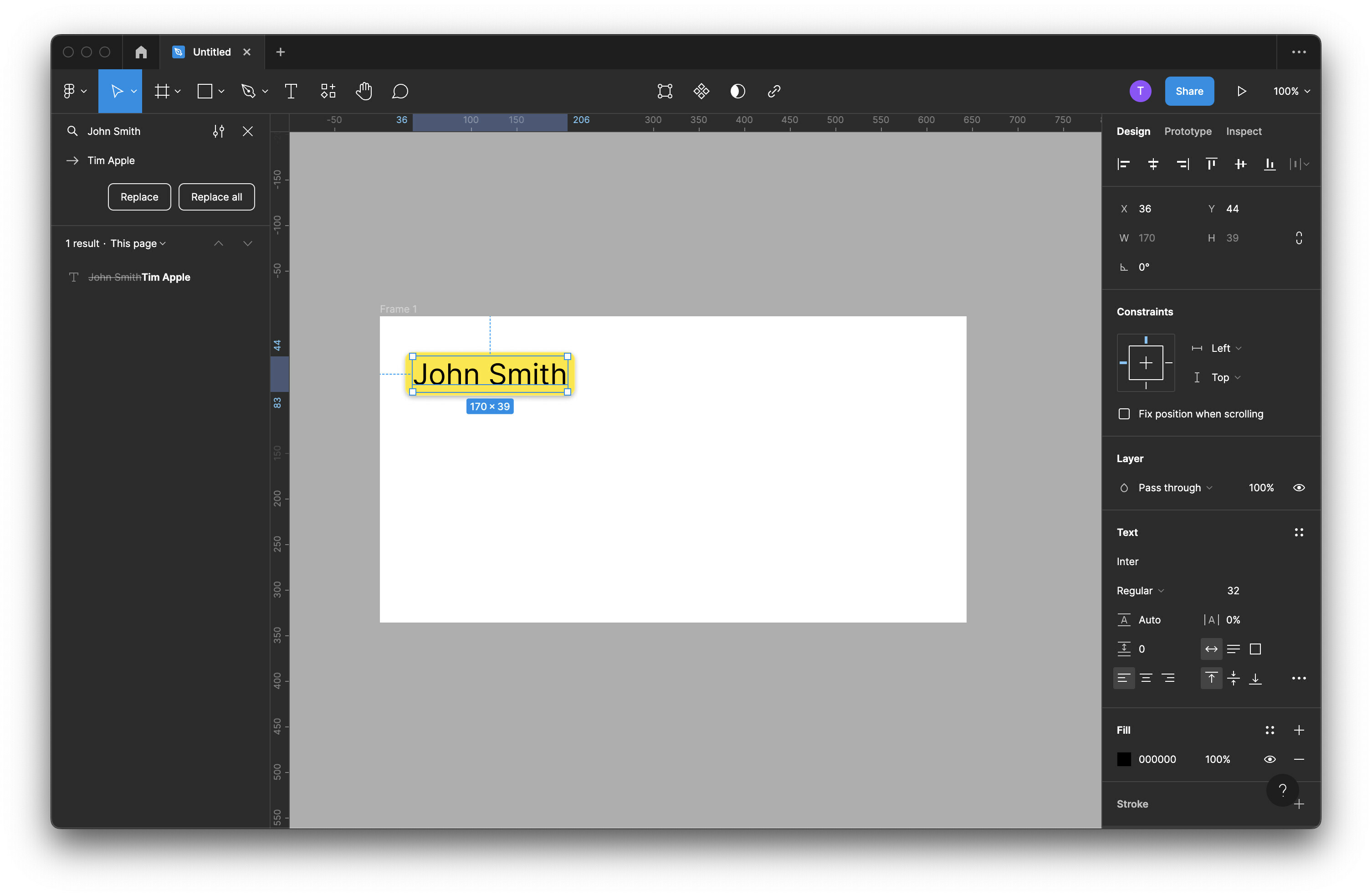Open a new tab with plus icon
The height and width of the screenshot is (896, 1372).
tap(281, 52)
